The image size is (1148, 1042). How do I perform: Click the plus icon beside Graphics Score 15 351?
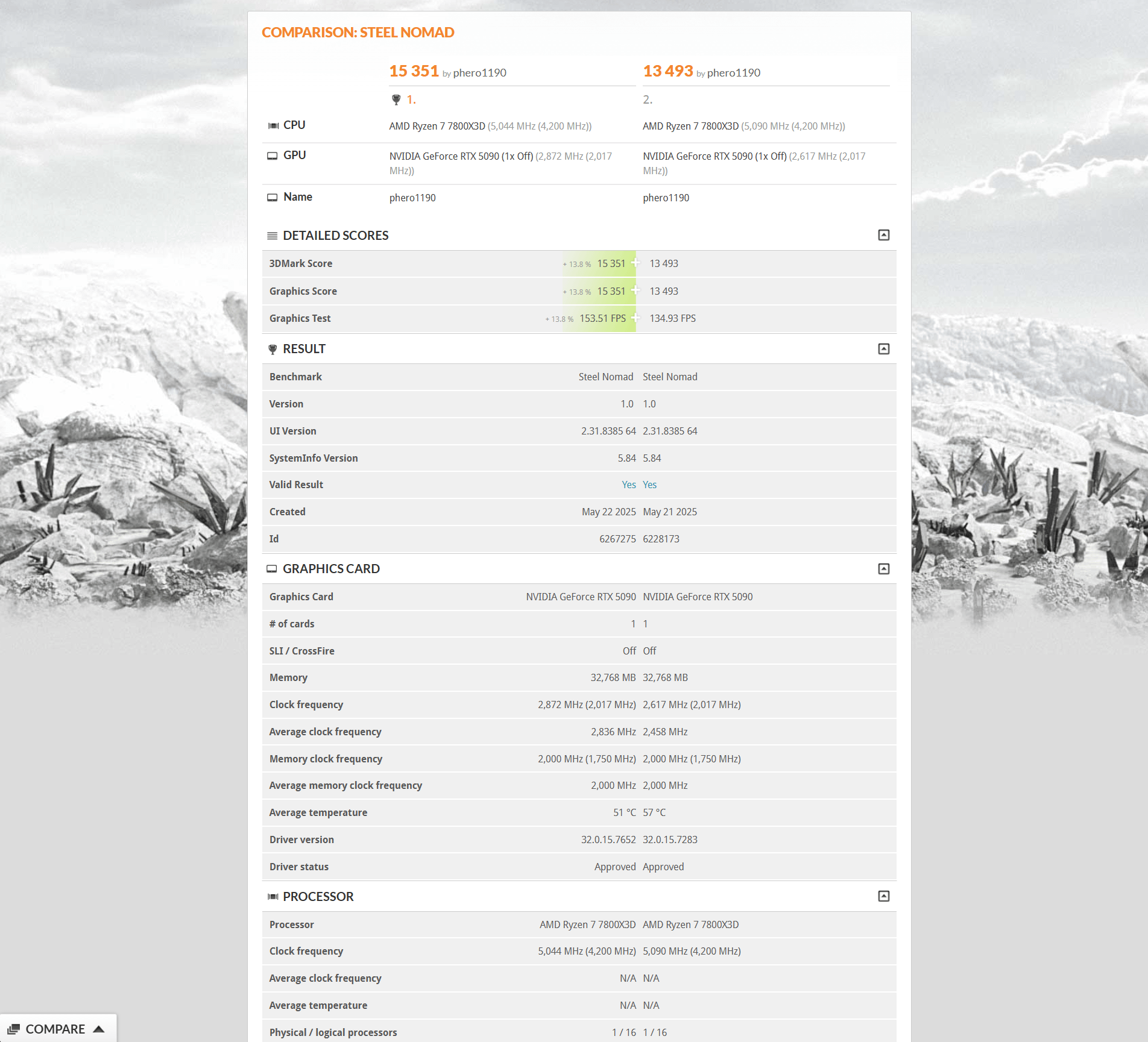[635, 290]
